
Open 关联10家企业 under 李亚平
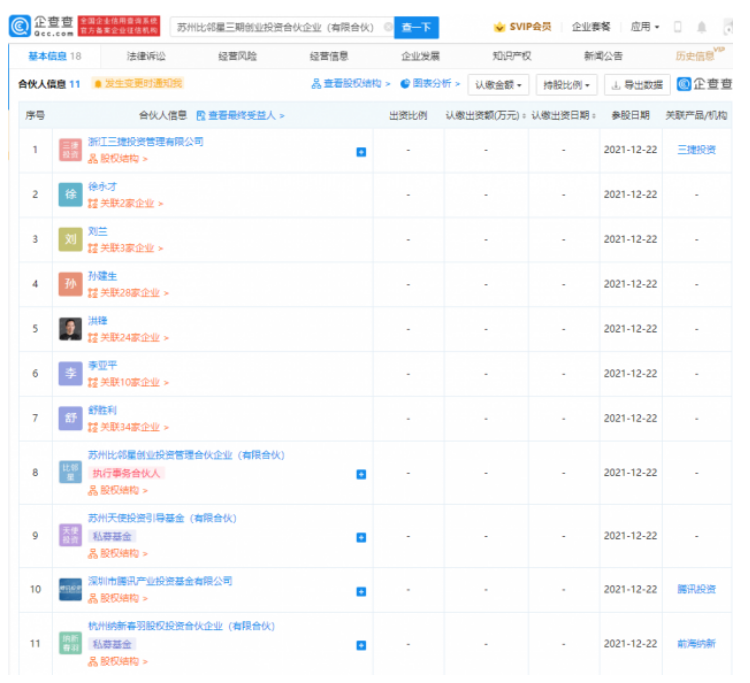(128, 383)
